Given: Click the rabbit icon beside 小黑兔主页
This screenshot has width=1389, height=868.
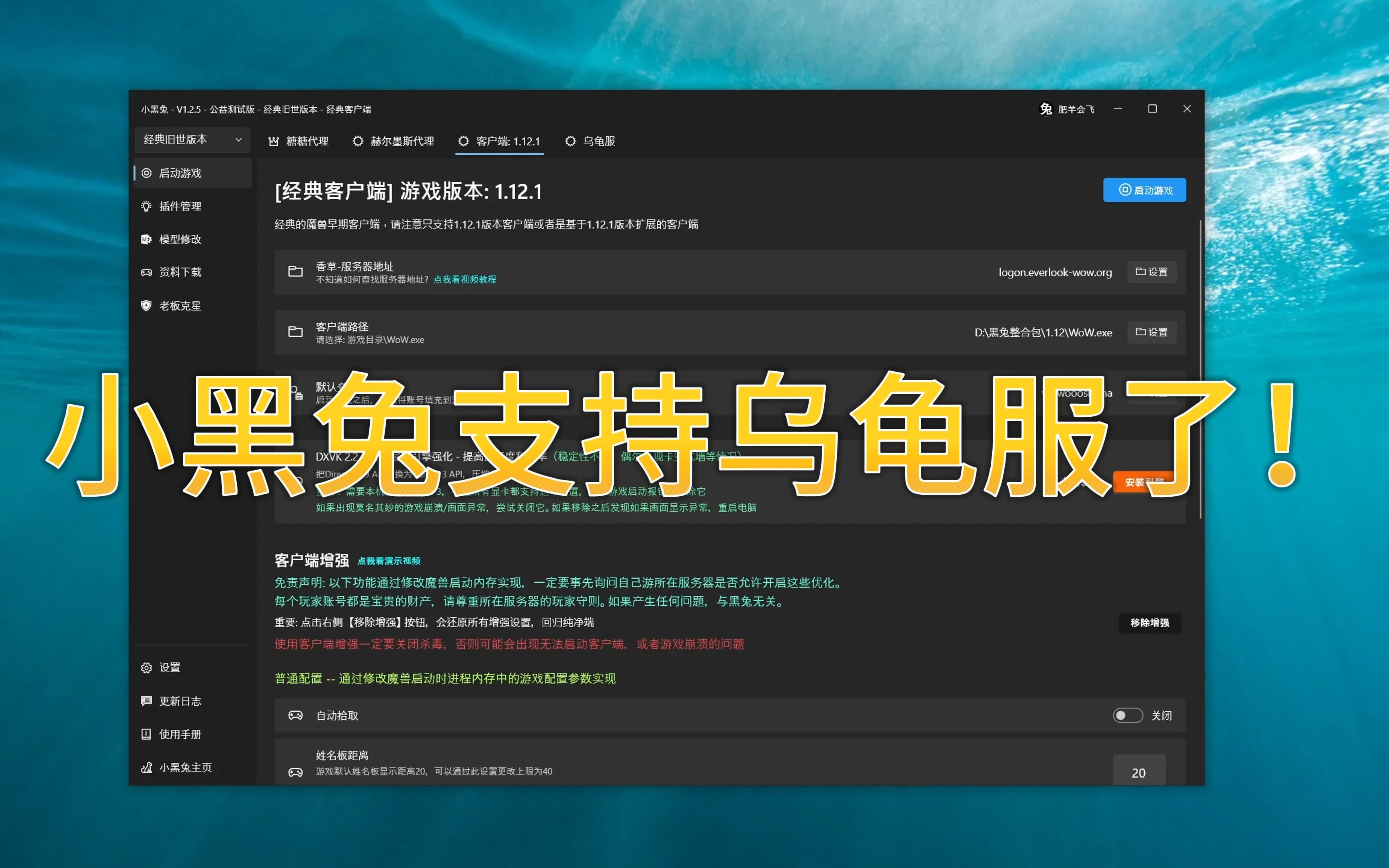Looking at the screenshot, I should [146, 768].
